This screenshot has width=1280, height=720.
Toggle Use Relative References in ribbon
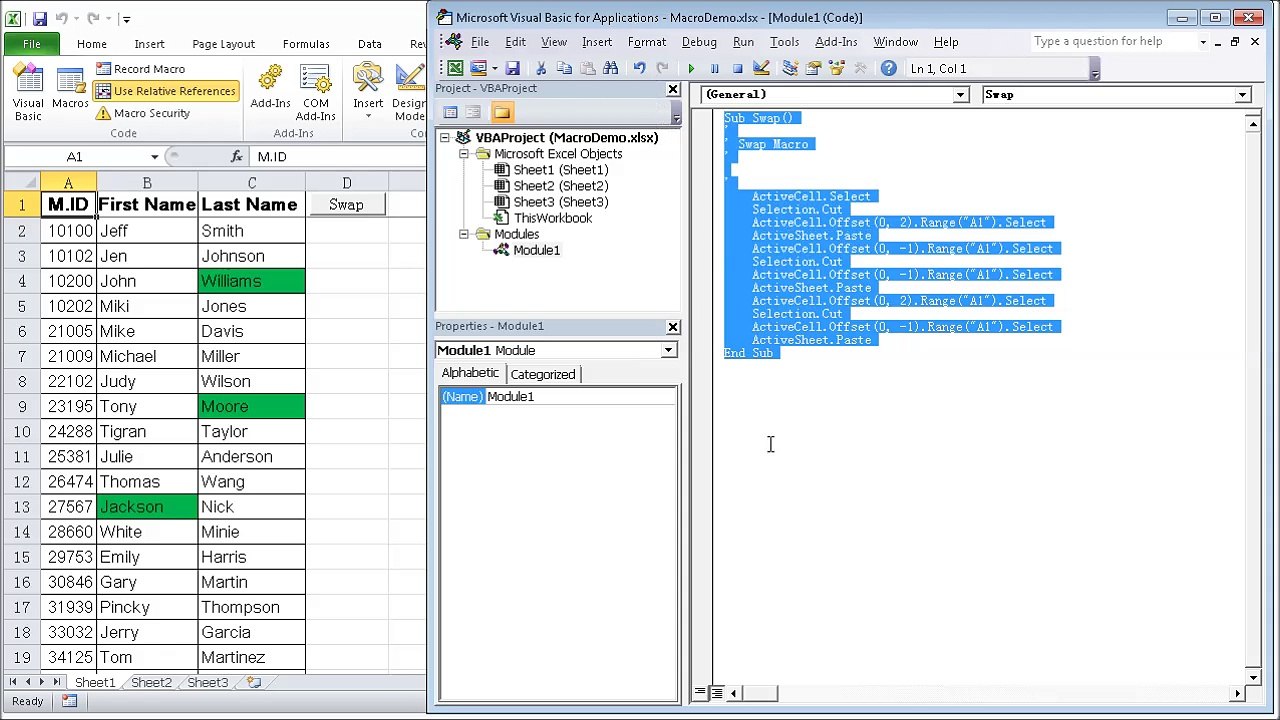click(x=166, y=91)
